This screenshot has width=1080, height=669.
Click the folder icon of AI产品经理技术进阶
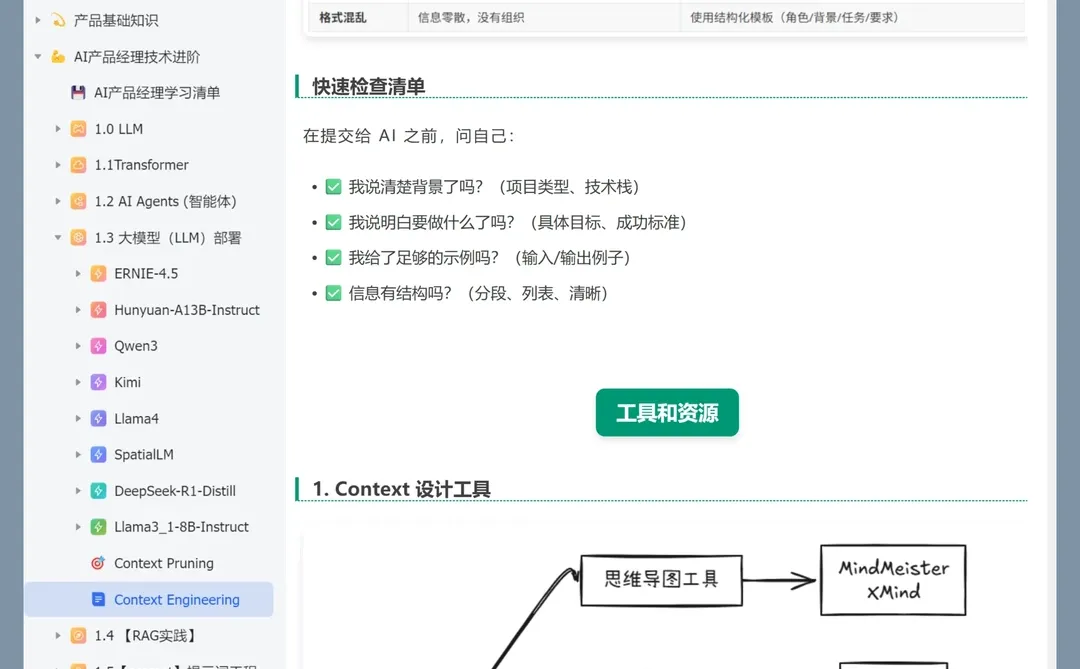click(x=58, y=57)
